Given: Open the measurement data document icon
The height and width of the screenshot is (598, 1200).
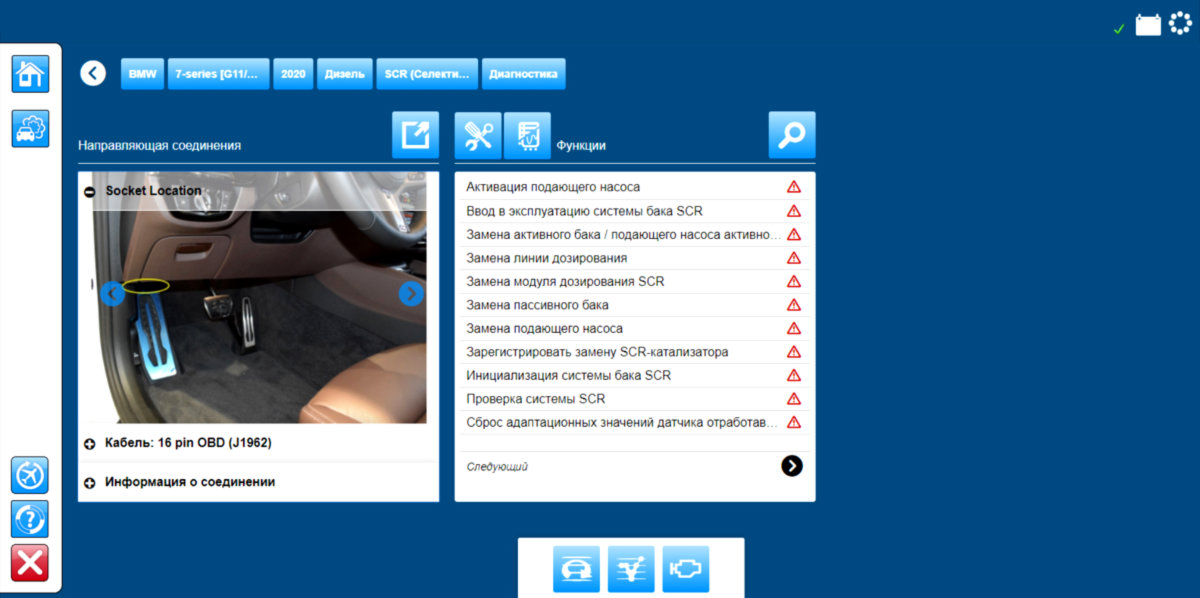Looking at the screenshot, I should [527, 134].
